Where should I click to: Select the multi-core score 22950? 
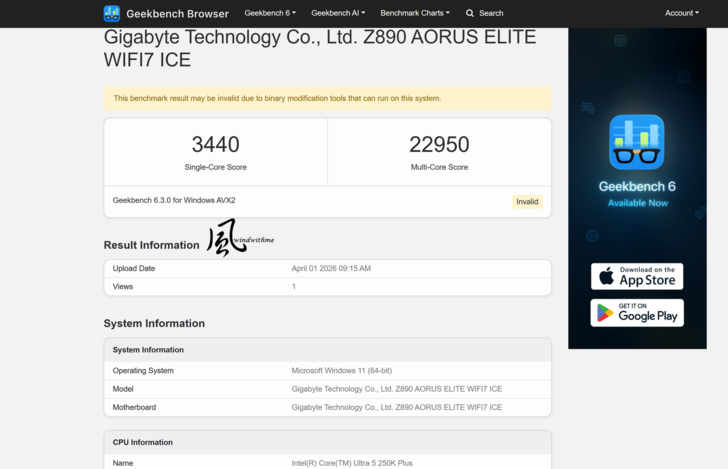(x=439, y=144)
